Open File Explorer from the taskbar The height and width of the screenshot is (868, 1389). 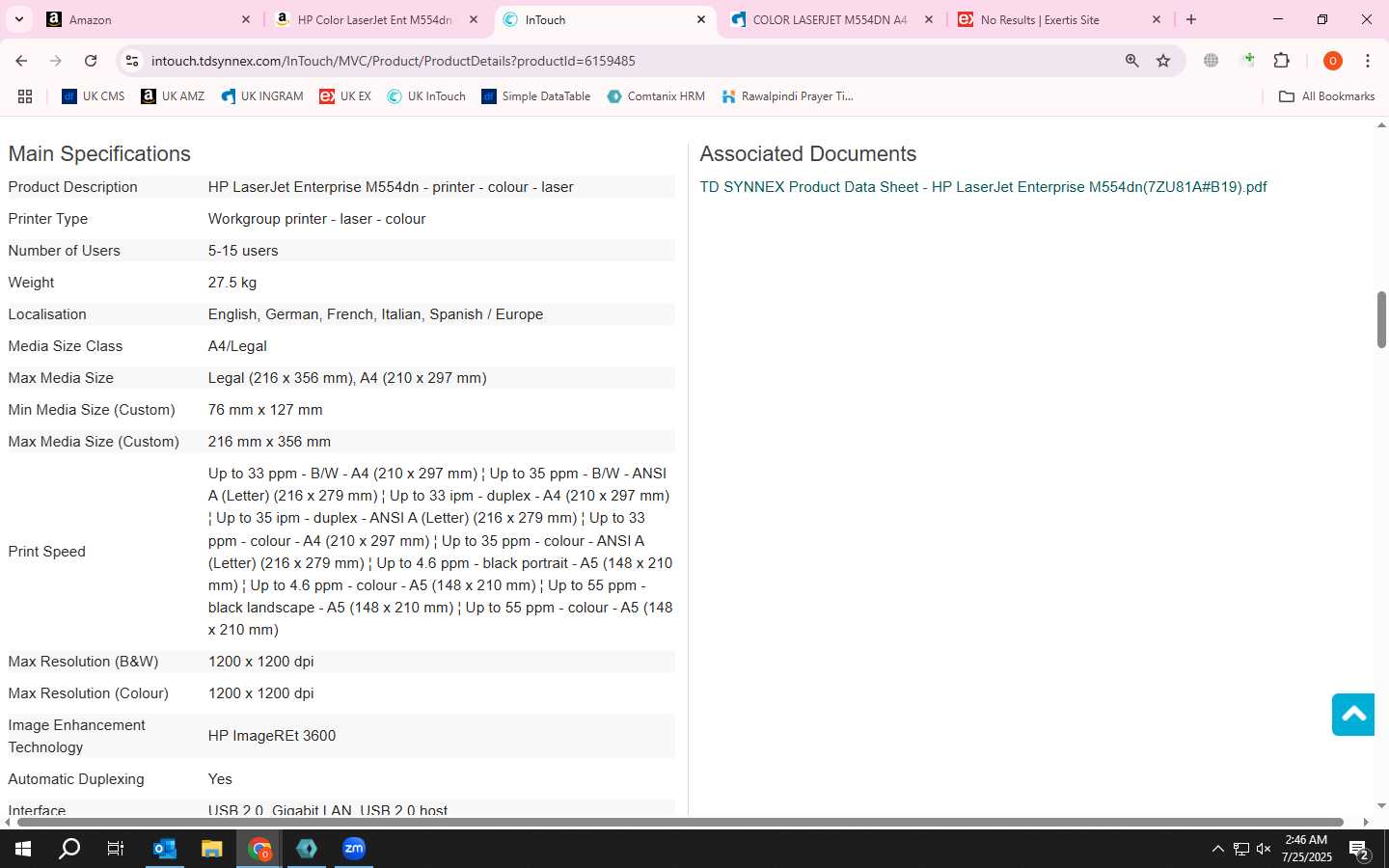point(212,849)
